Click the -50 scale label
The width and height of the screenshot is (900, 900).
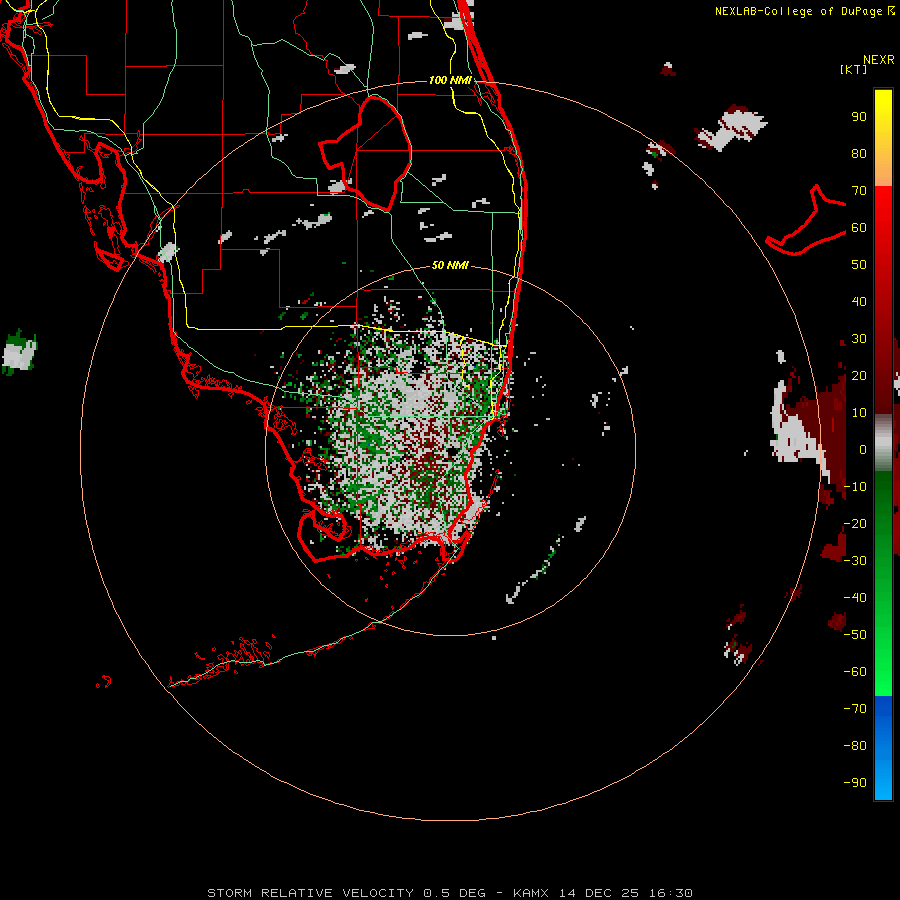(x=855, y=635)
